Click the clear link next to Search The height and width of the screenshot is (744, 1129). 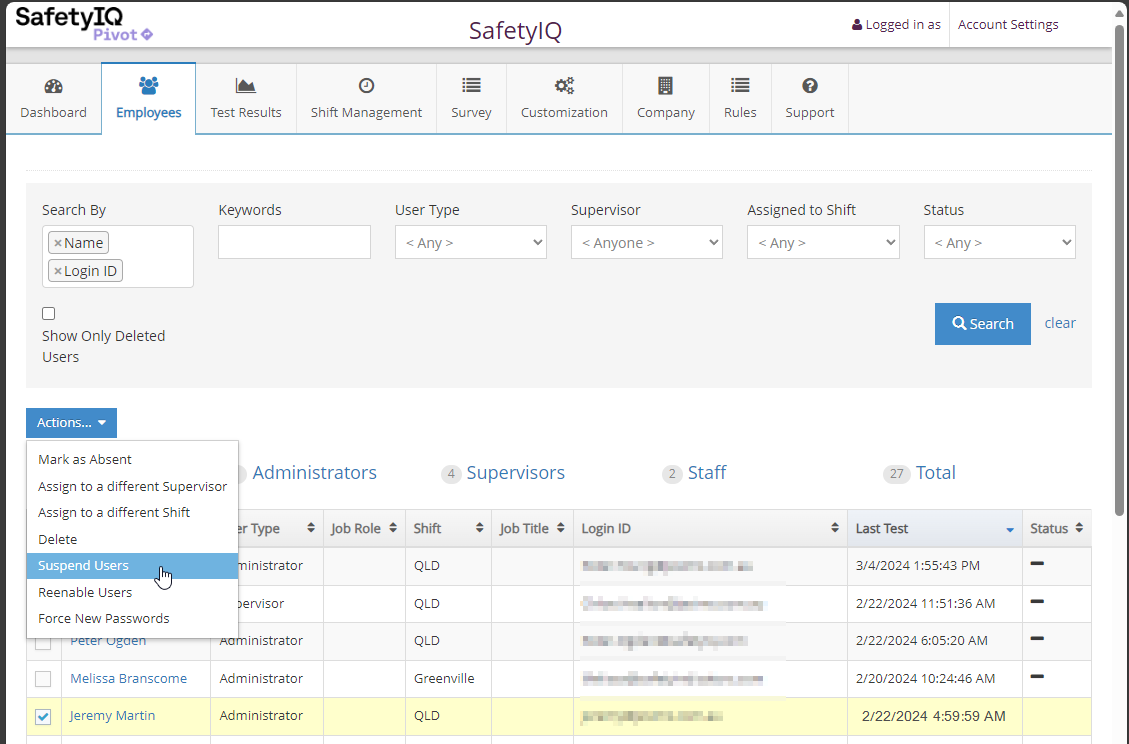pyautogui.click(x=1060, y=323)
